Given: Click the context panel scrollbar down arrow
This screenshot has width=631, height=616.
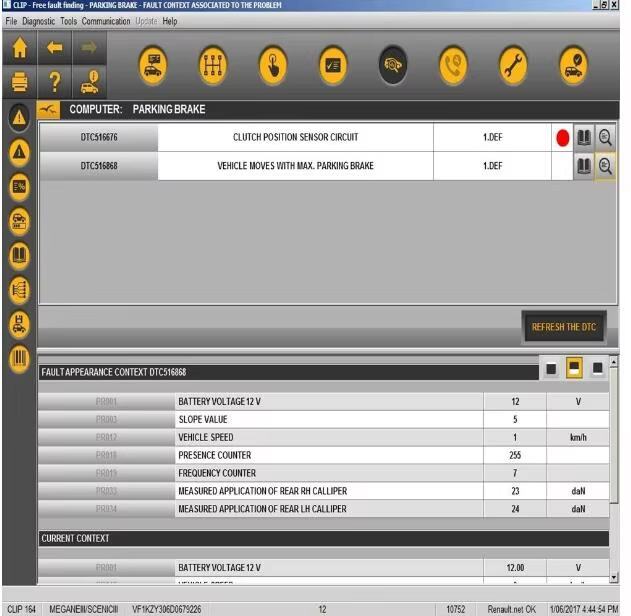Looking at the screenshot, I should click(x=614, y=578).
